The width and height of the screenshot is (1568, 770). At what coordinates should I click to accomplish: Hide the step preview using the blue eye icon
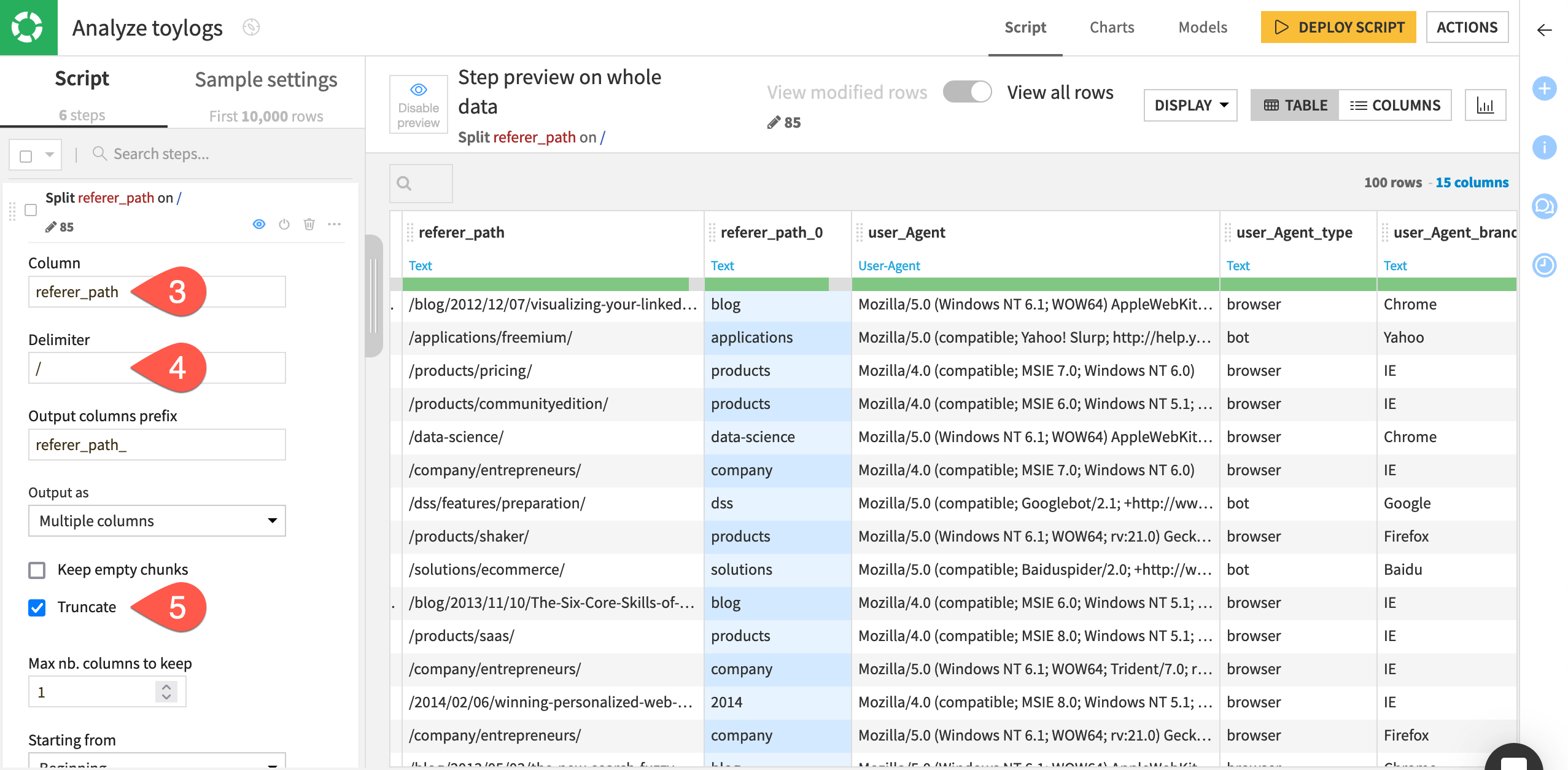(259, 224)
